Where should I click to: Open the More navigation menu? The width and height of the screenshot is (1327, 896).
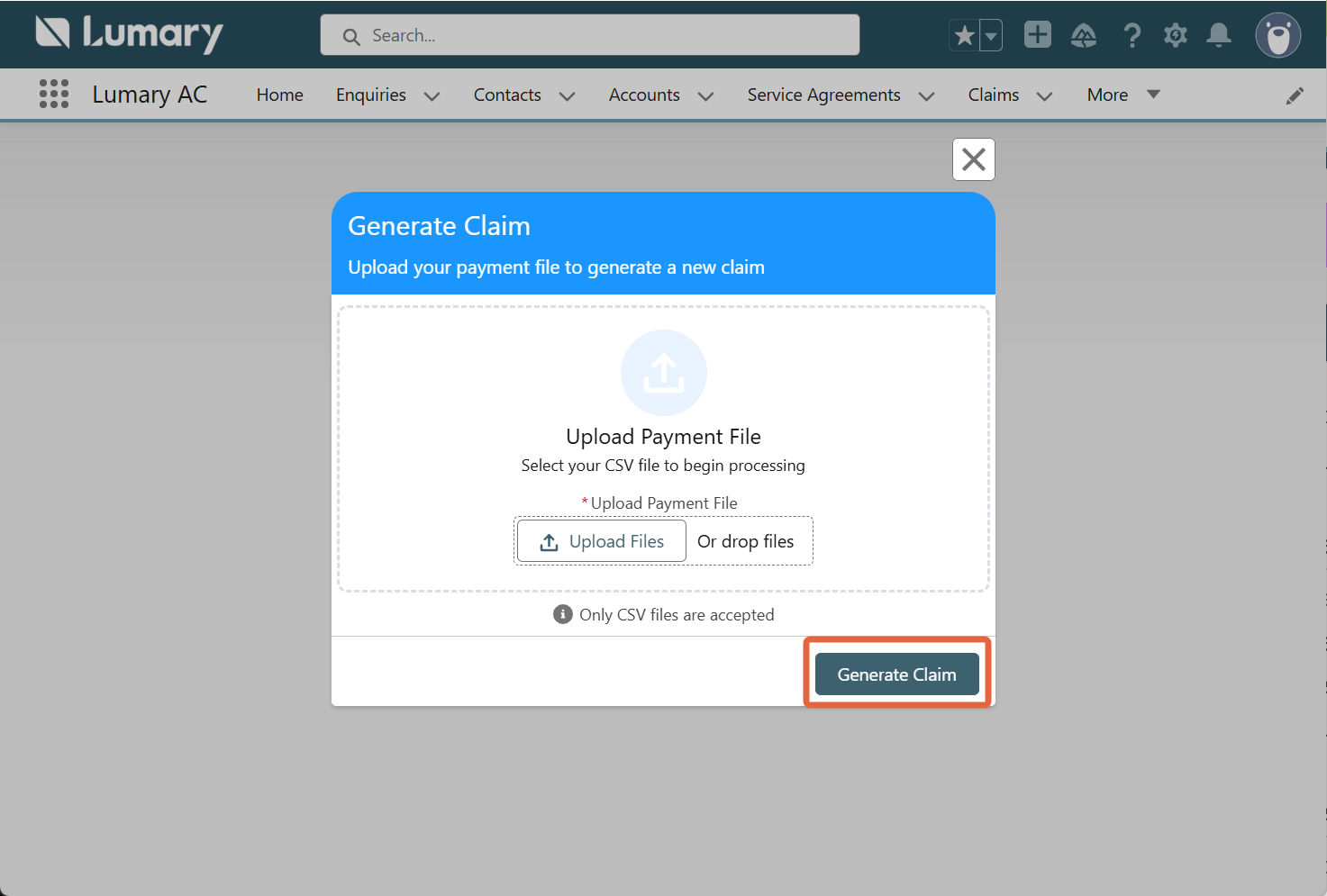click(x=1122, y=95)
